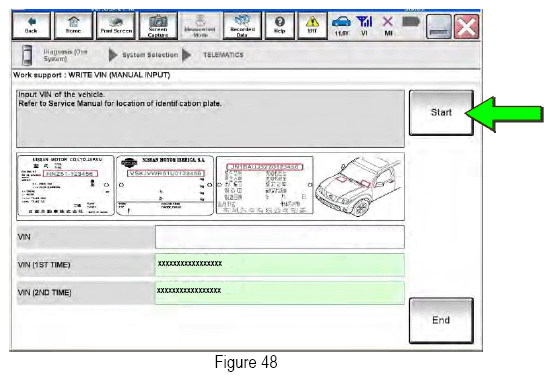
Task: Click the Back toolbar button
Action: point(31,25)
